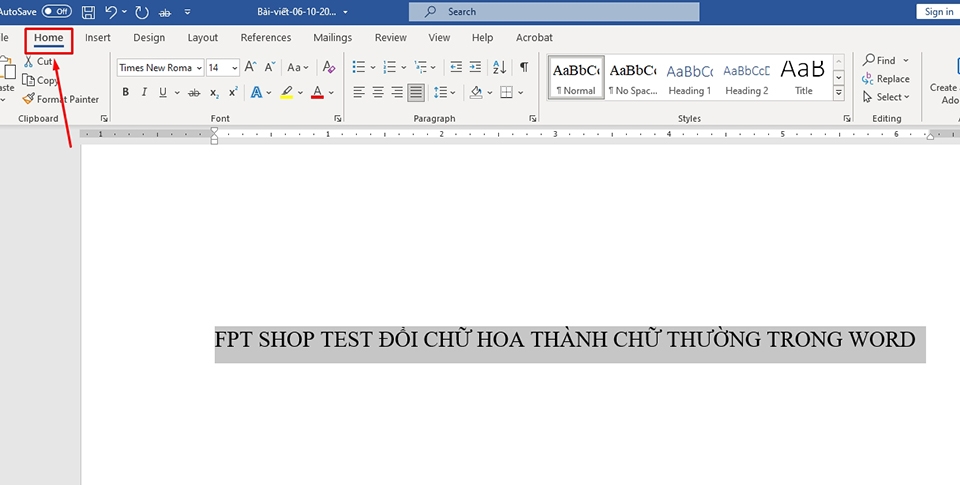Toggle bold formatting

pos(126,92)
